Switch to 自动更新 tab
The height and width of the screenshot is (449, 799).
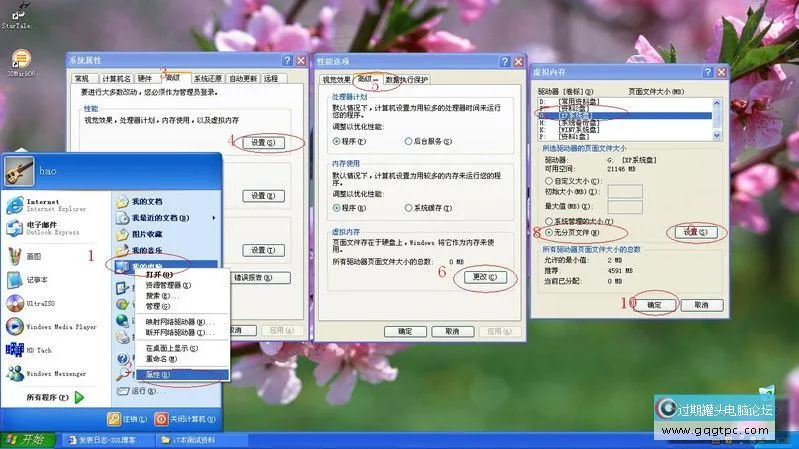pos(243,78)
